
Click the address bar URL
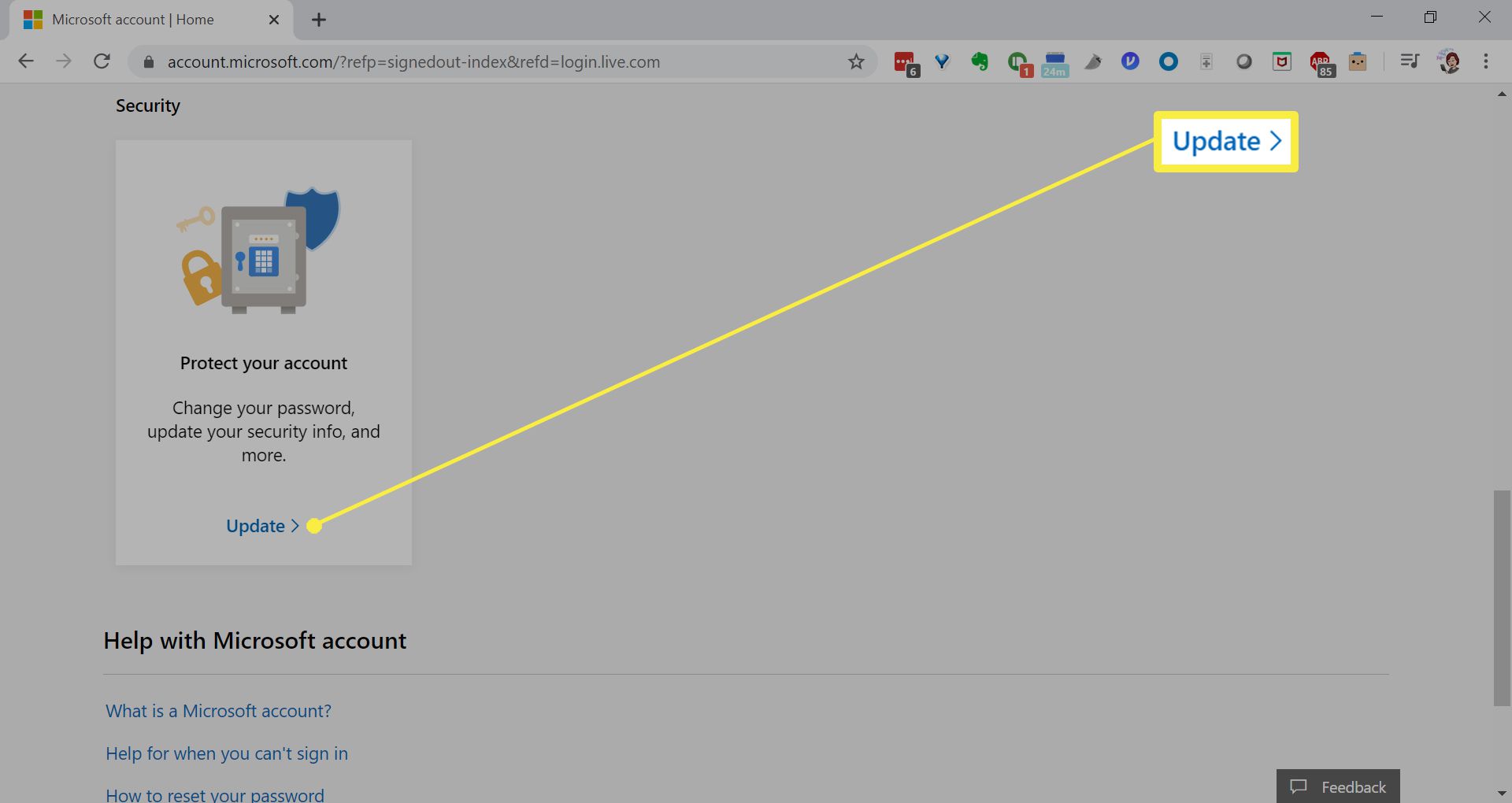(x=413, y=62)
